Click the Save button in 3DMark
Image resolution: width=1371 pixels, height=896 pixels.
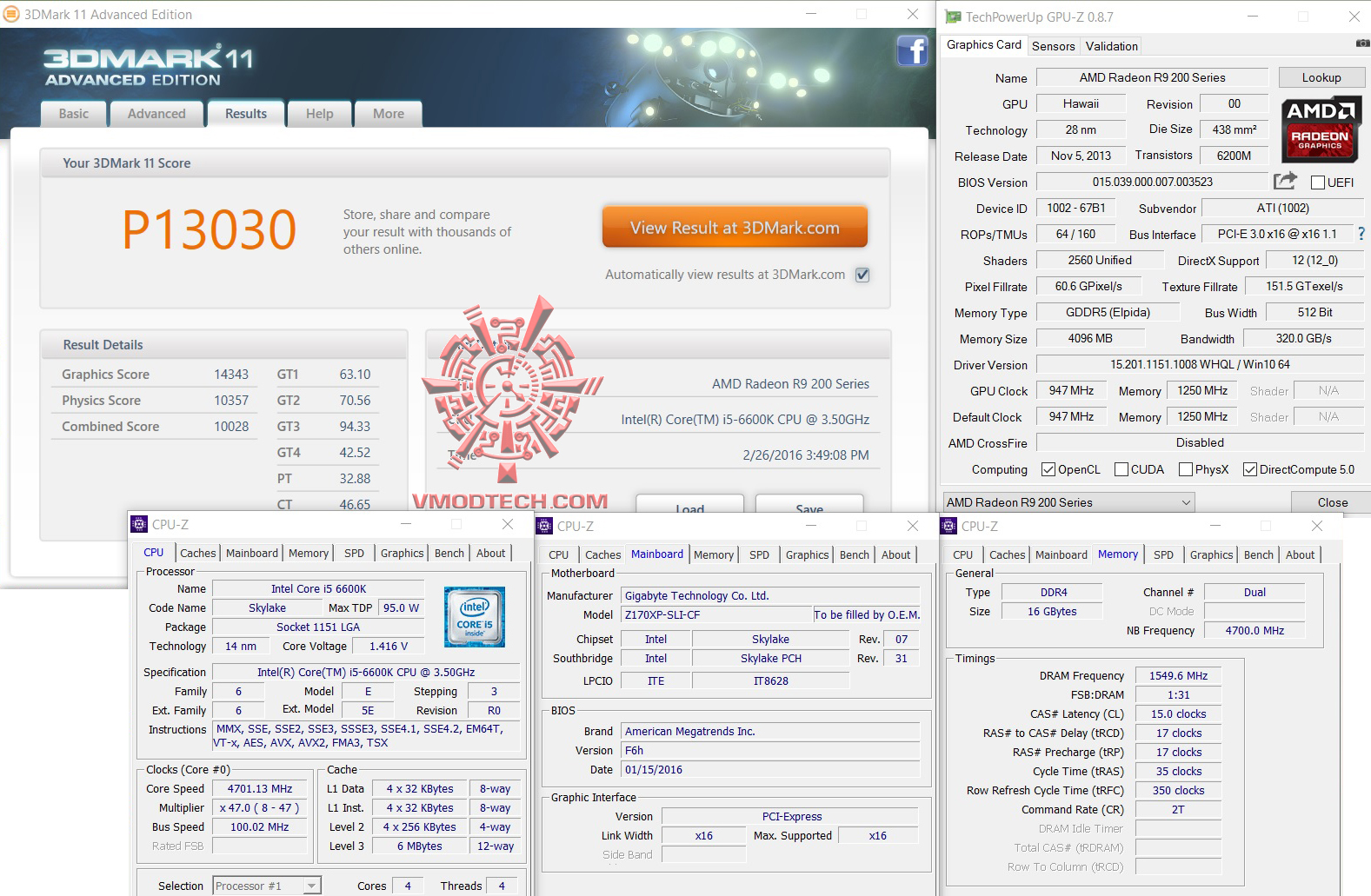coord(809,505)
